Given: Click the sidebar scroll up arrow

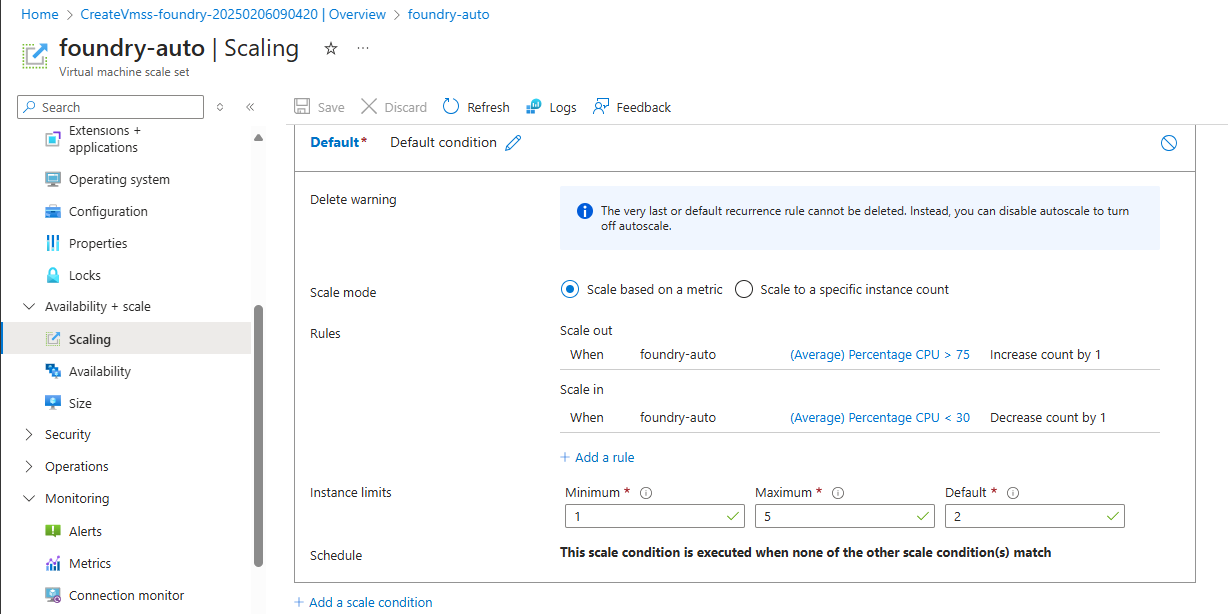Looking at the screenshot, I should (259, 137).
